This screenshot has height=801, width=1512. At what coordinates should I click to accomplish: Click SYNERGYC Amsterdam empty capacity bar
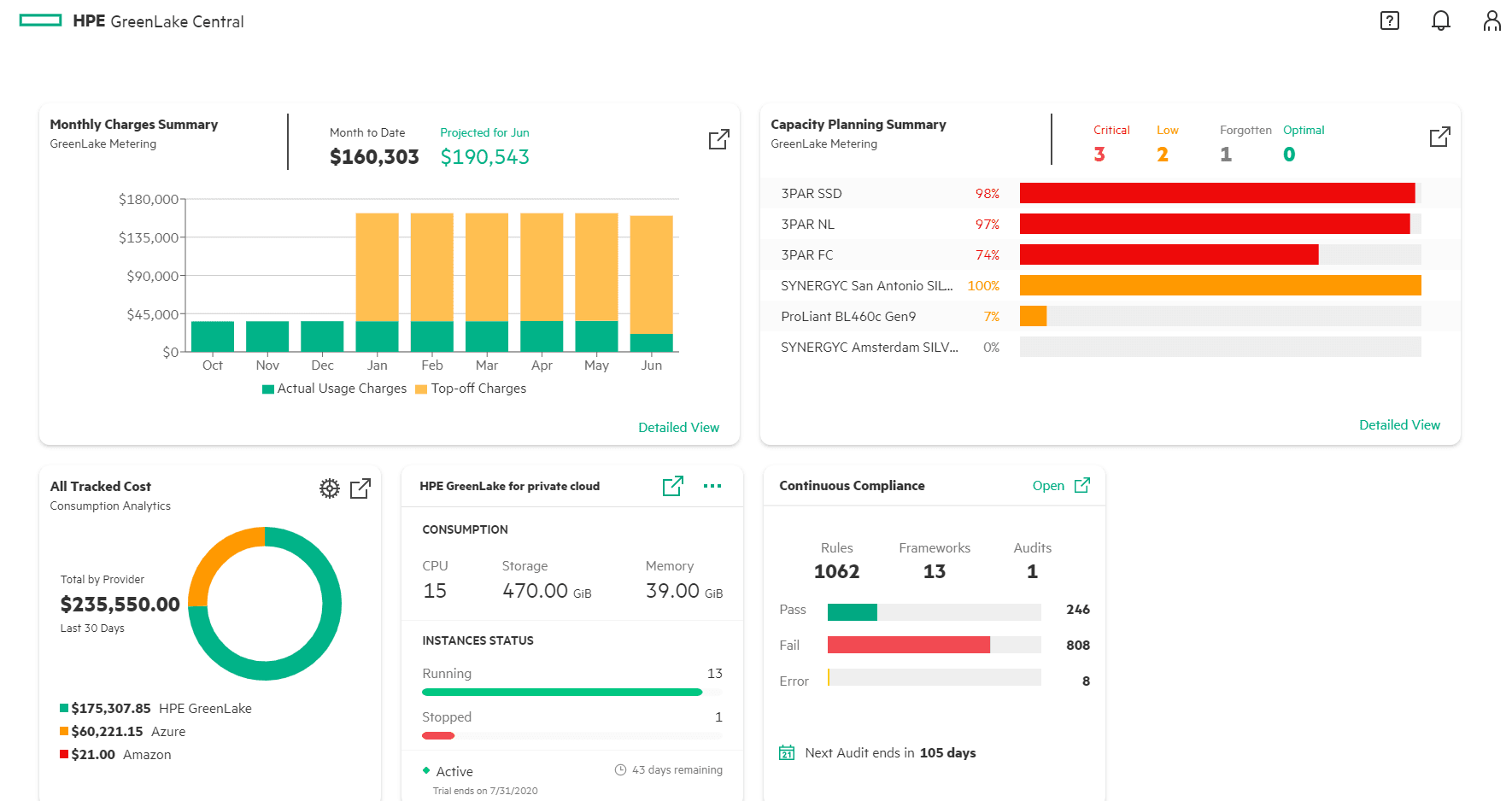coord(1221,347)
